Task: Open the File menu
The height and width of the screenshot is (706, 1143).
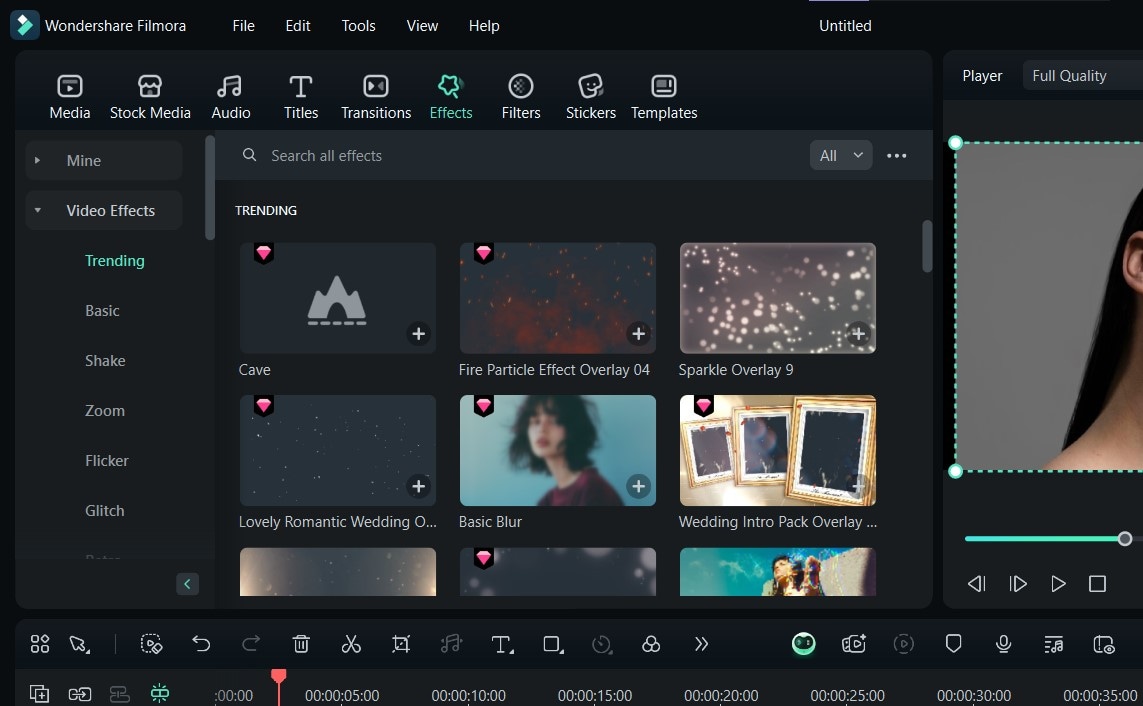Action: pos(243,26)
